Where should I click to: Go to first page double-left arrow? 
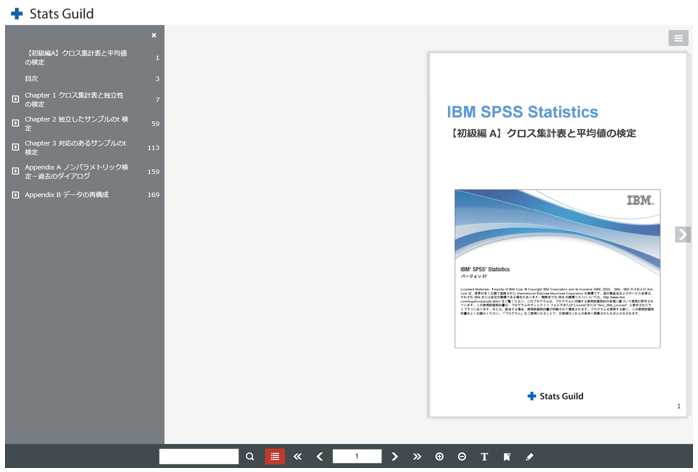pos(297,456)
